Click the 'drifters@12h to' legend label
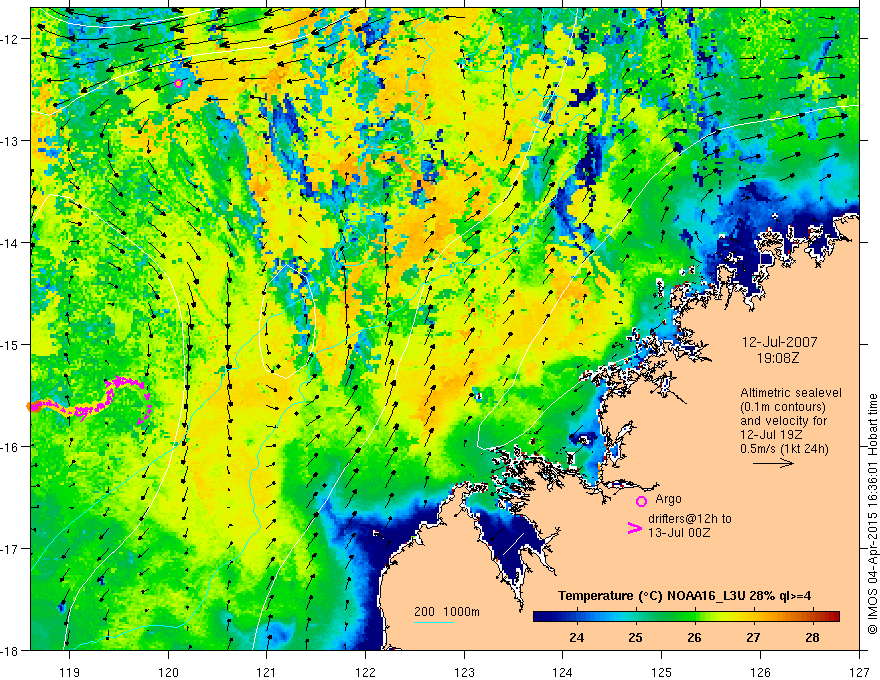Screen dimensions: 880x680 pos(690,519)
